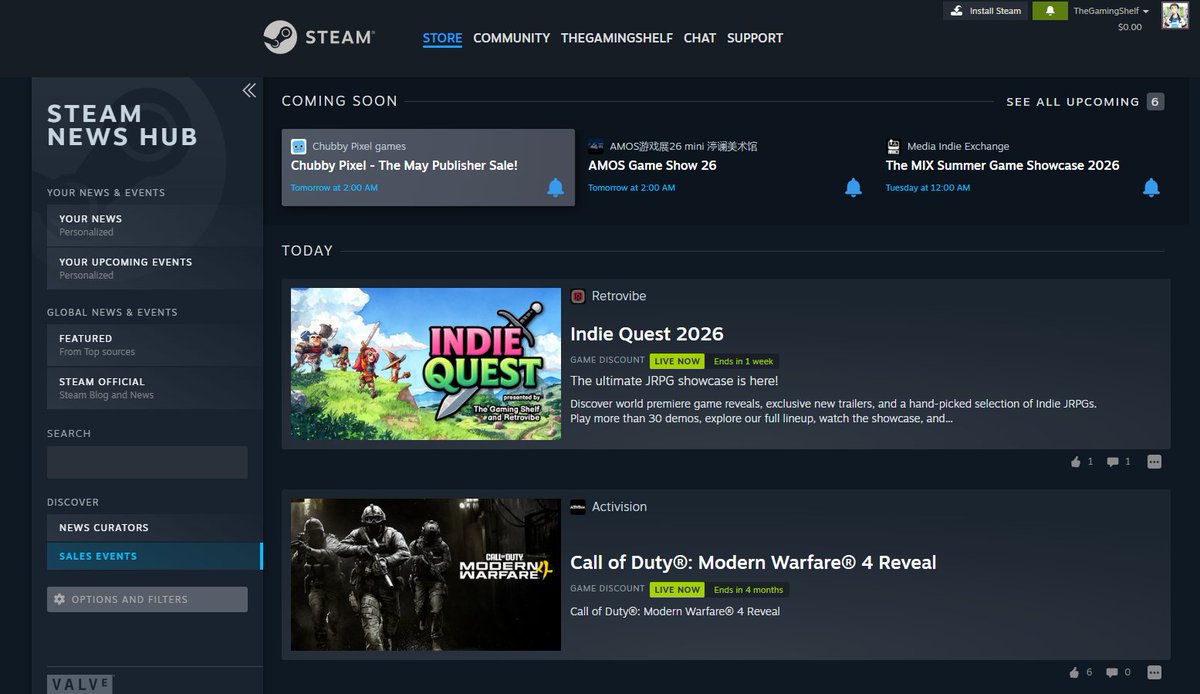Click 'Media Indie Exchange' publisher name
Image resolution: width=1200 pixels, height=694 pixels.
(958, 146)
